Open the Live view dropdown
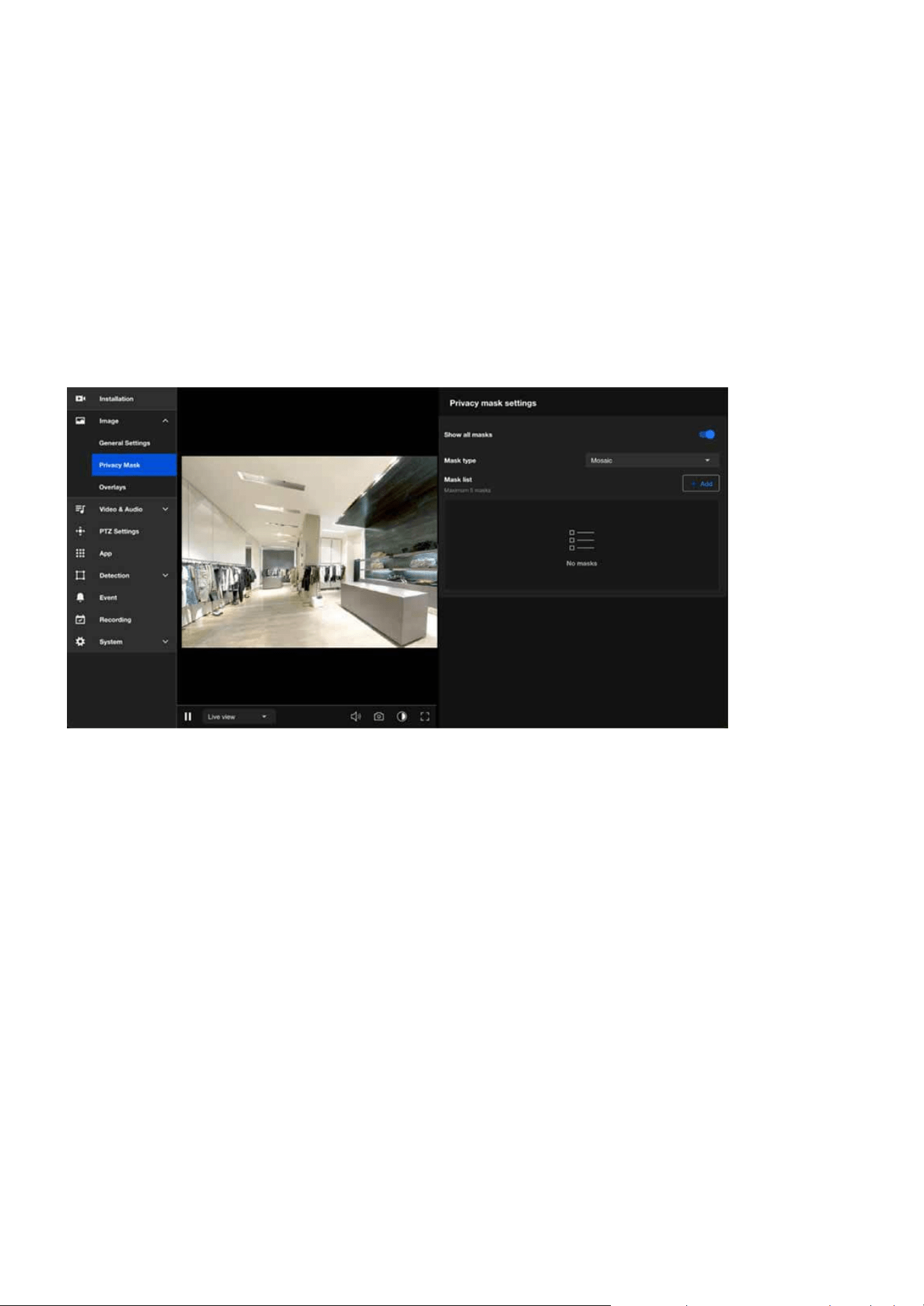Viewport: 924px width, 1306px height. tap(238, 716)
